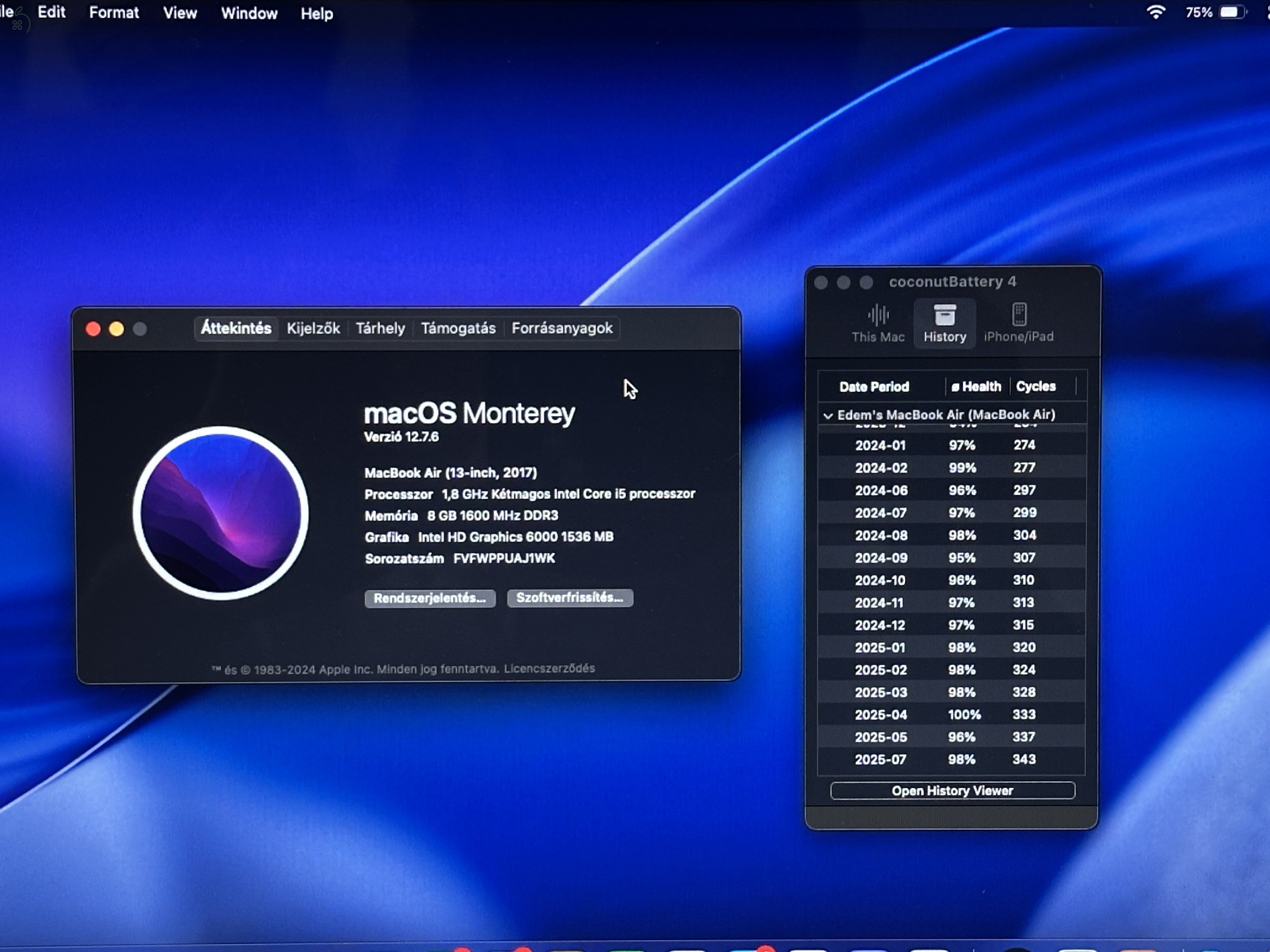This screenshot has width=1270, height=952.
Task: Open the Edit menu
Action: [51, 12]
